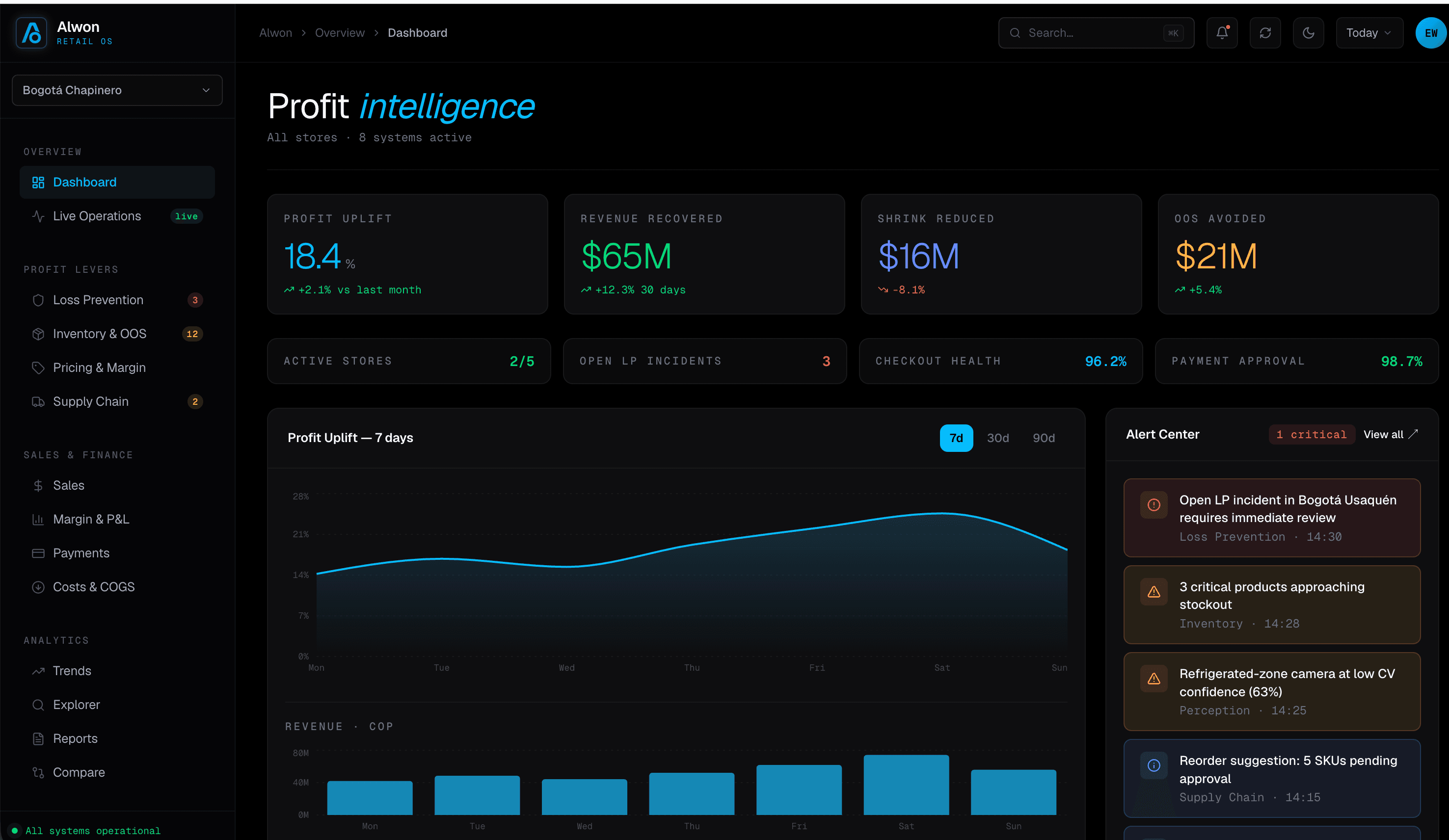Switch chart range to 90d
1449x840 pixels.
1044,438
